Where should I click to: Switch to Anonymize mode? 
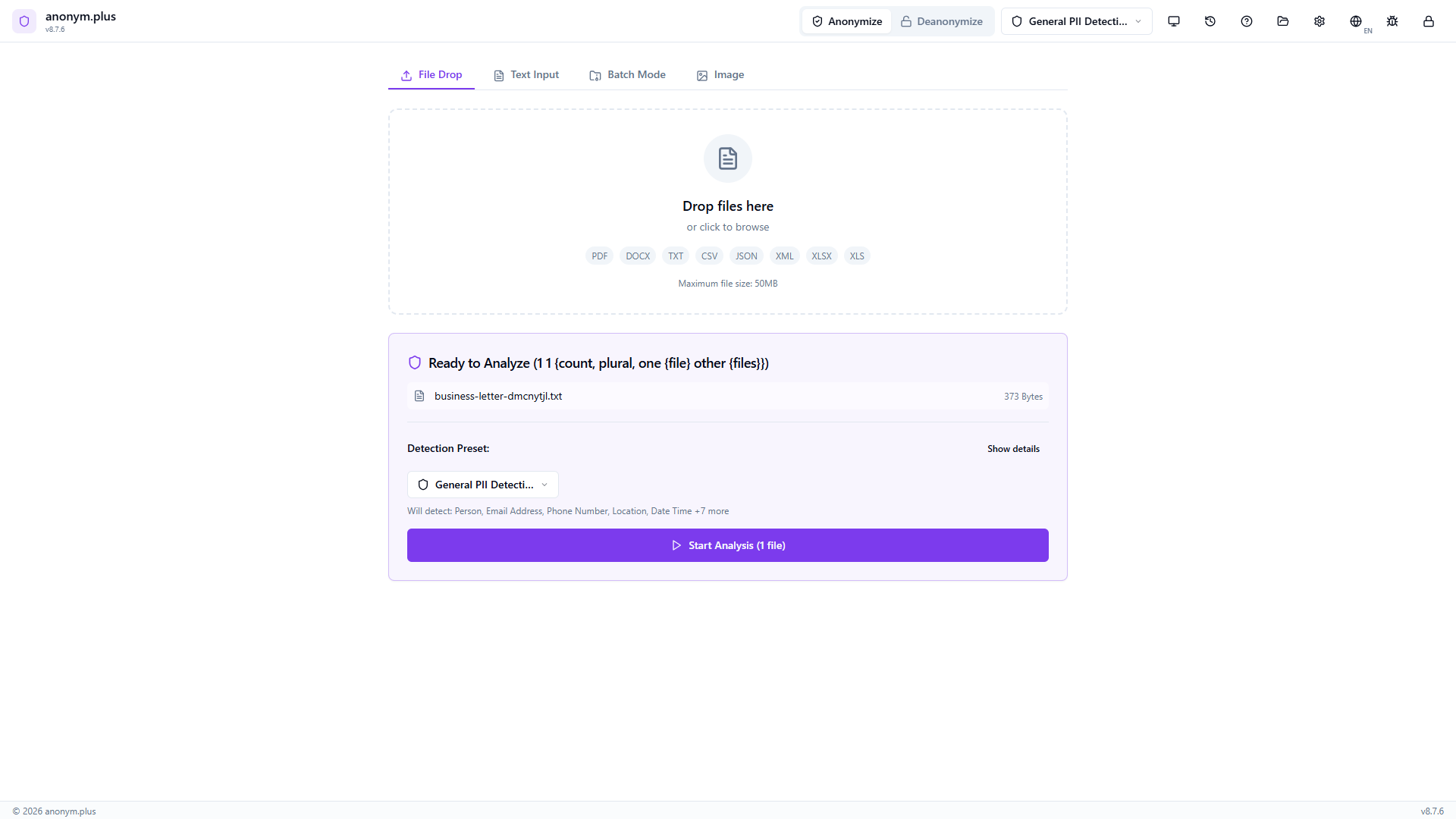tap(847, 21)
